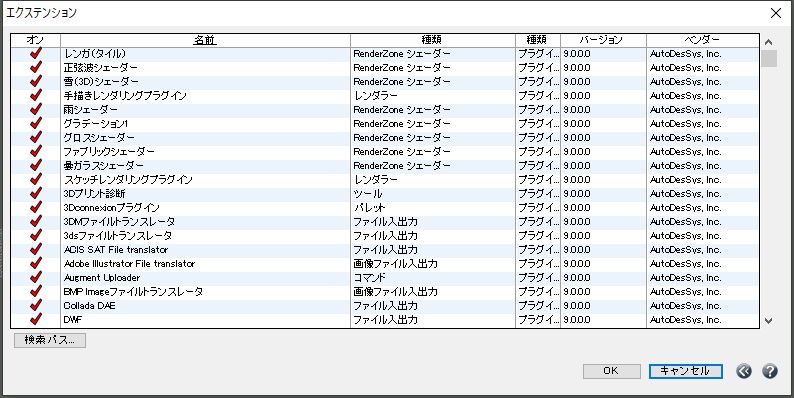Toggle the 3Dプリント診断 checkmark off

pos(35,194)
